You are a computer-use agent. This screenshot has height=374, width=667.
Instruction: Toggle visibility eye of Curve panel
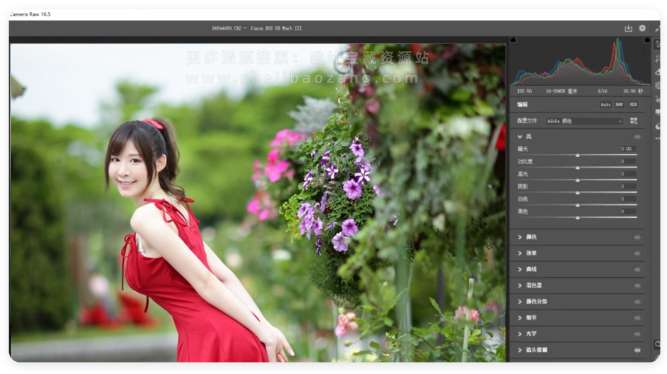pos(637,269)
